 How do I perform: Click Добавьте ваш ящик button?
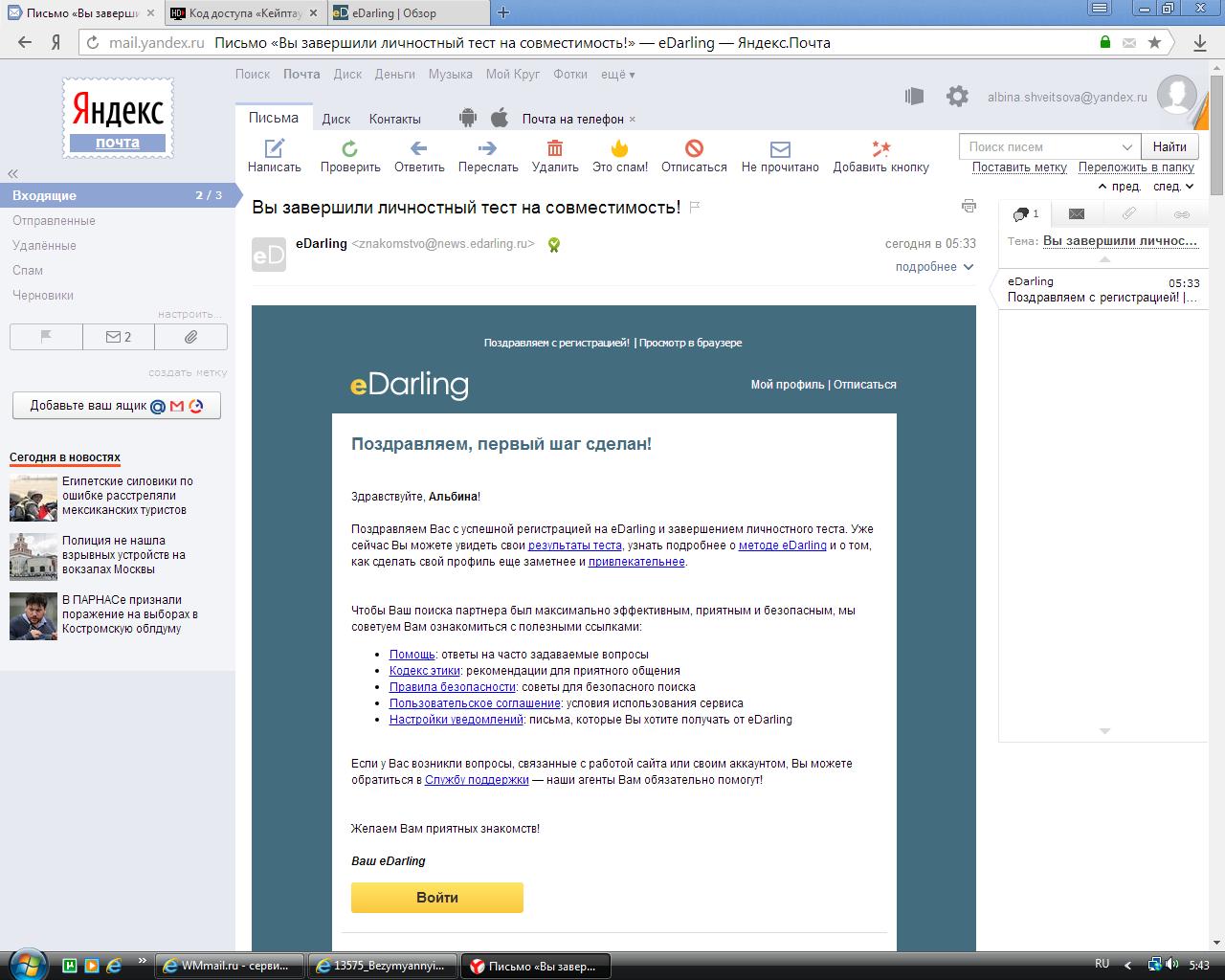[117, 406]
